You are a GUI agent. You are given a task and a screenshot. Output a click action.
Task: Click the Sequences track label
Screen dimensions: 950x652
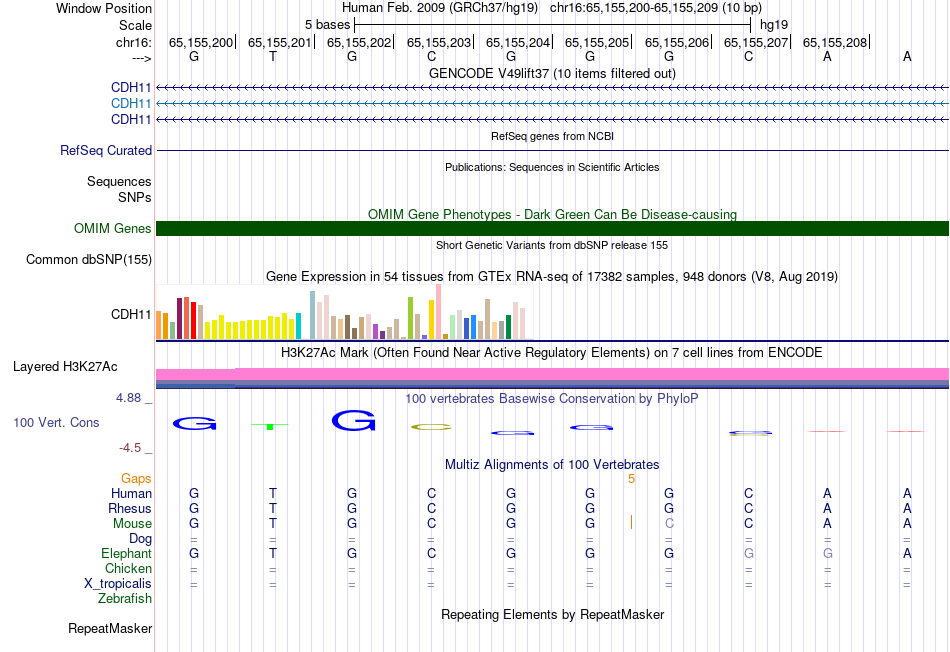click(x=119, y=181)
